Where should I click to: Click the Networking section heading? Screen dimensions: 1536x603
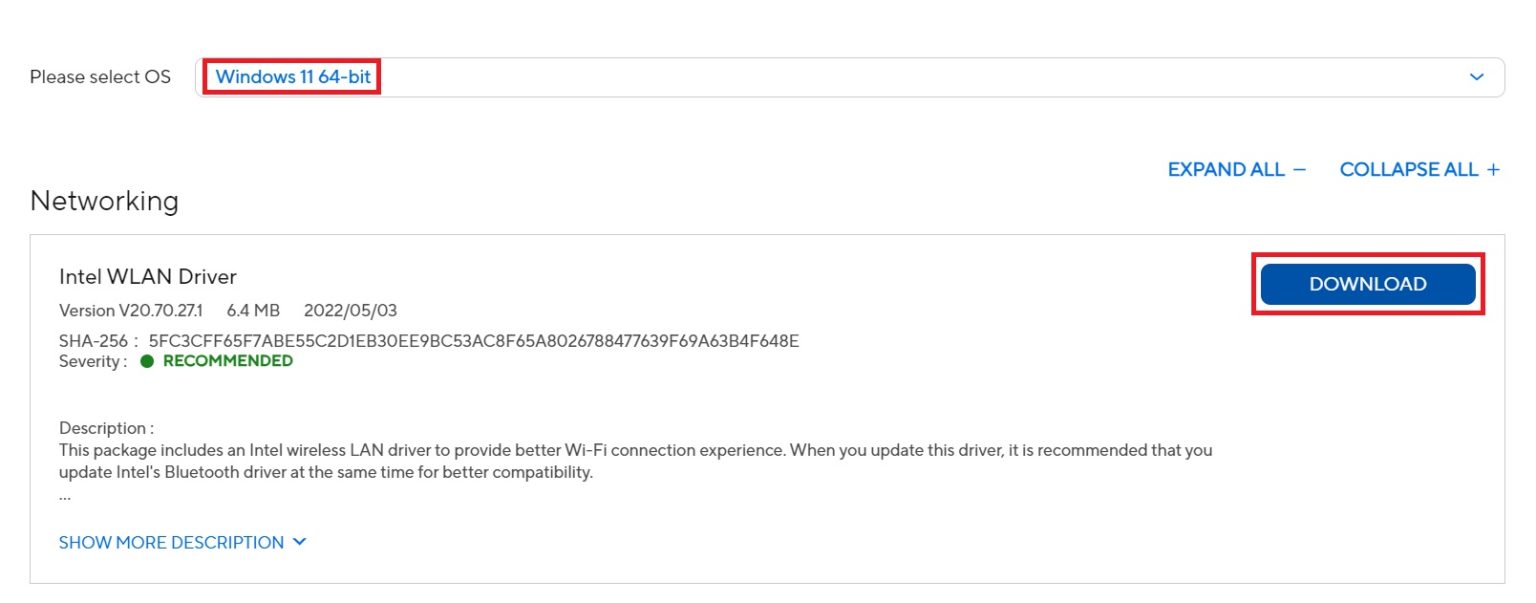(104, 201)
